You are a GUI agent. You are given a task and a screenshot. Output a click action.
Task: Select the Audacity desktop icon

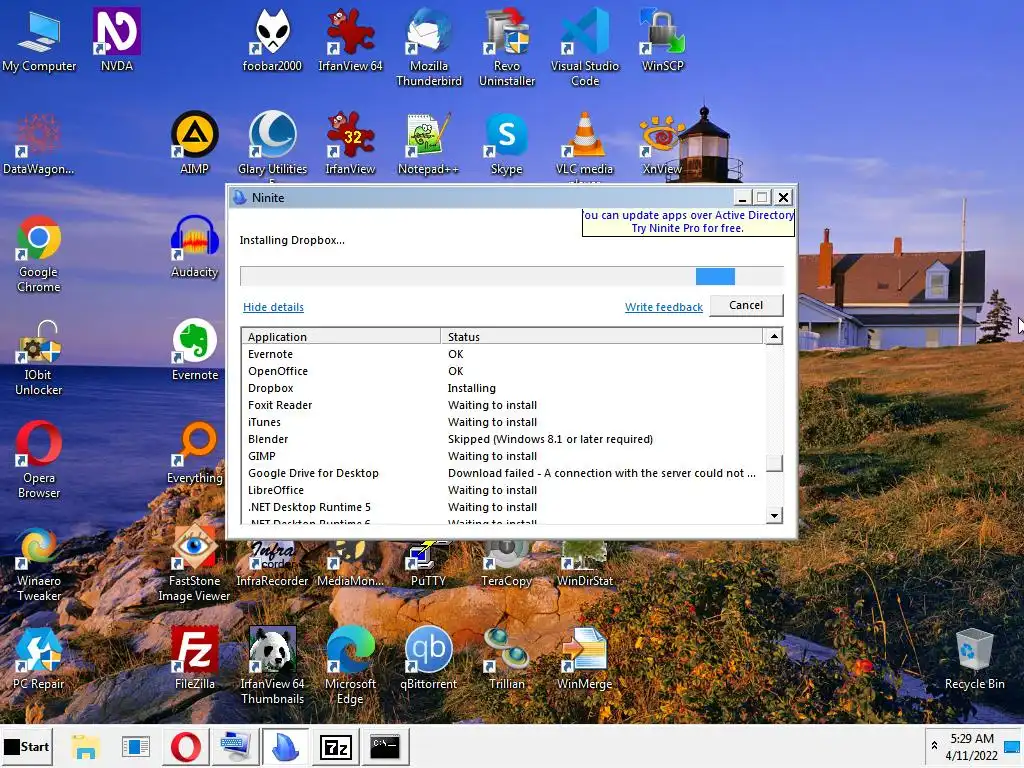point(195,246)
